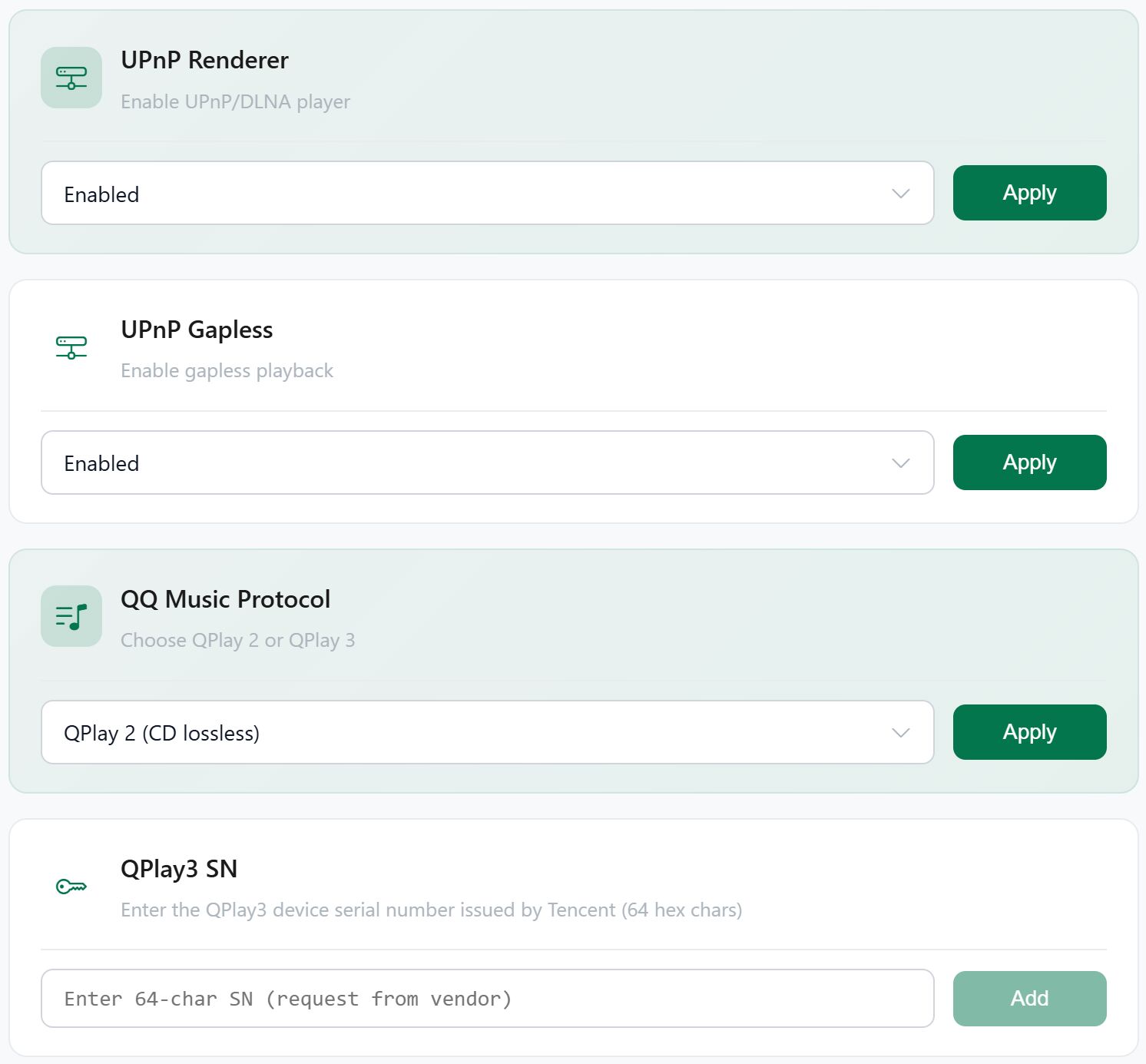Click the UPnP Renderer server icon
The image size is (1146, 1064).
click(71, 78)
